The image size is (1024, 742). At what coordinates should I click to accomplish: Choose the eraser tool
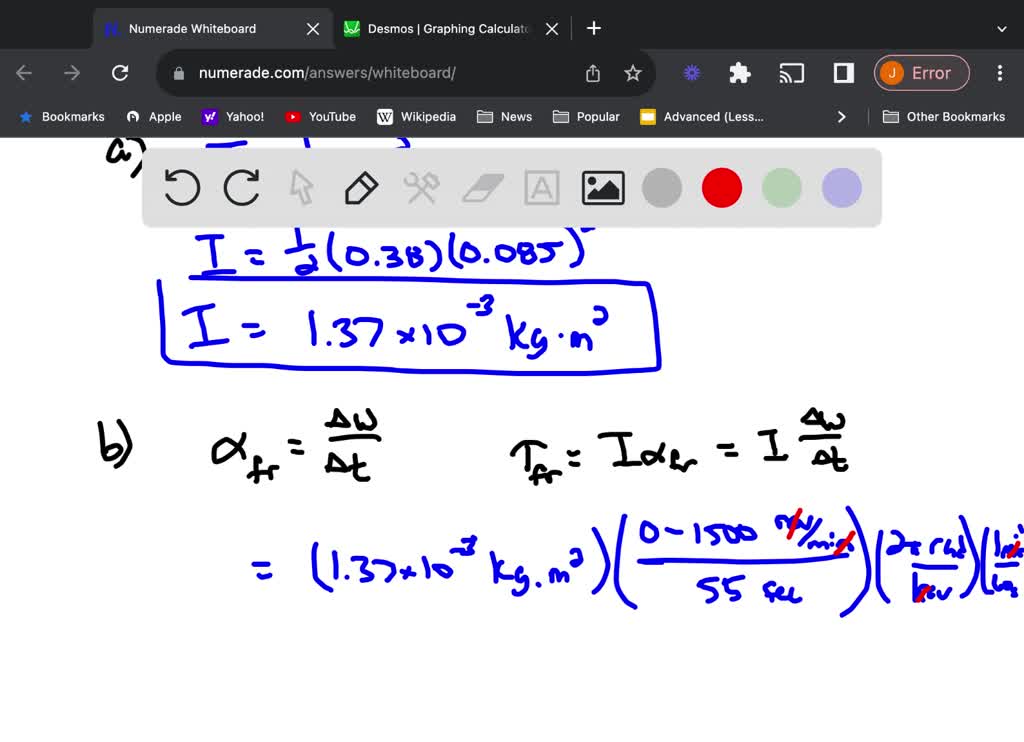coord(483,188)
